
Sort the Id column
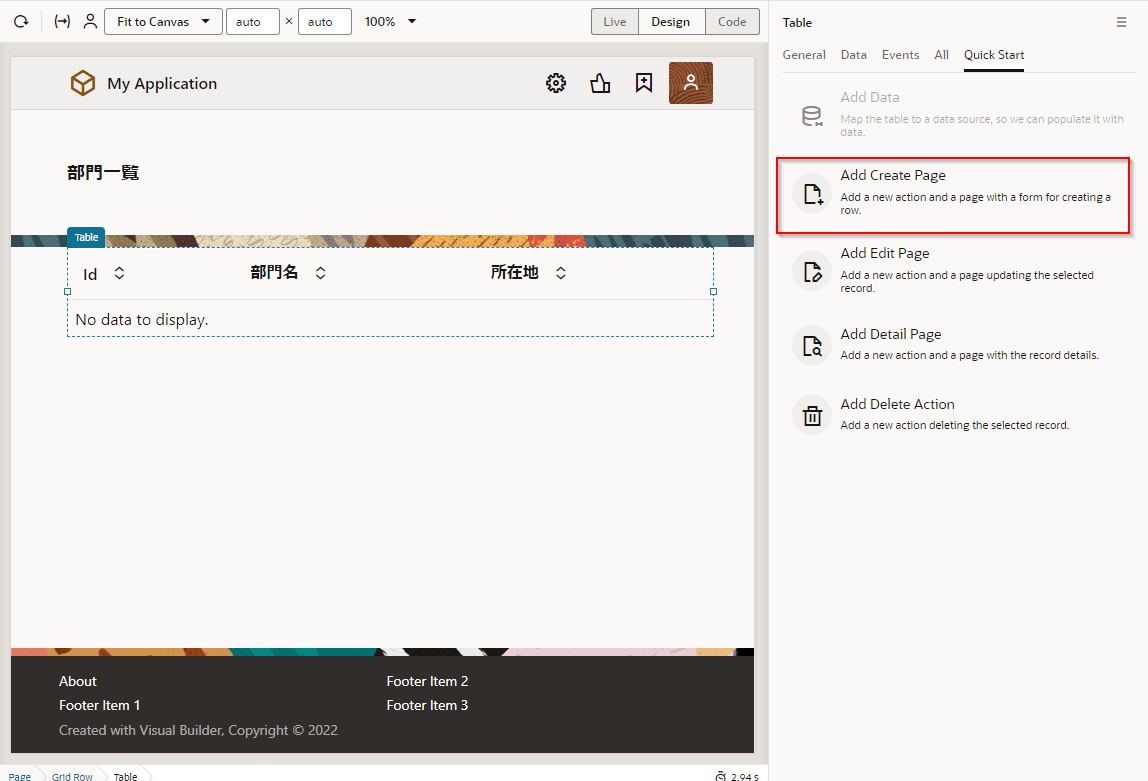[x=119, y=273]
